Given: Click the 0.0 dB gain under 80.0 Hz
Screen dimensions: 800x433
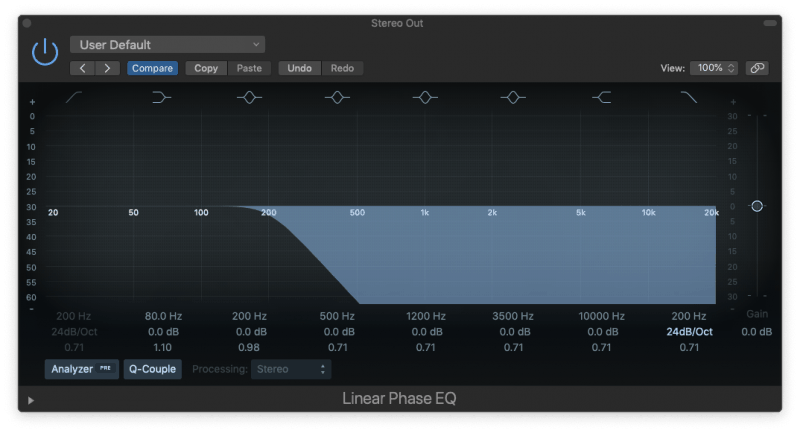Looking at the screenshot, I should [163, 332].
